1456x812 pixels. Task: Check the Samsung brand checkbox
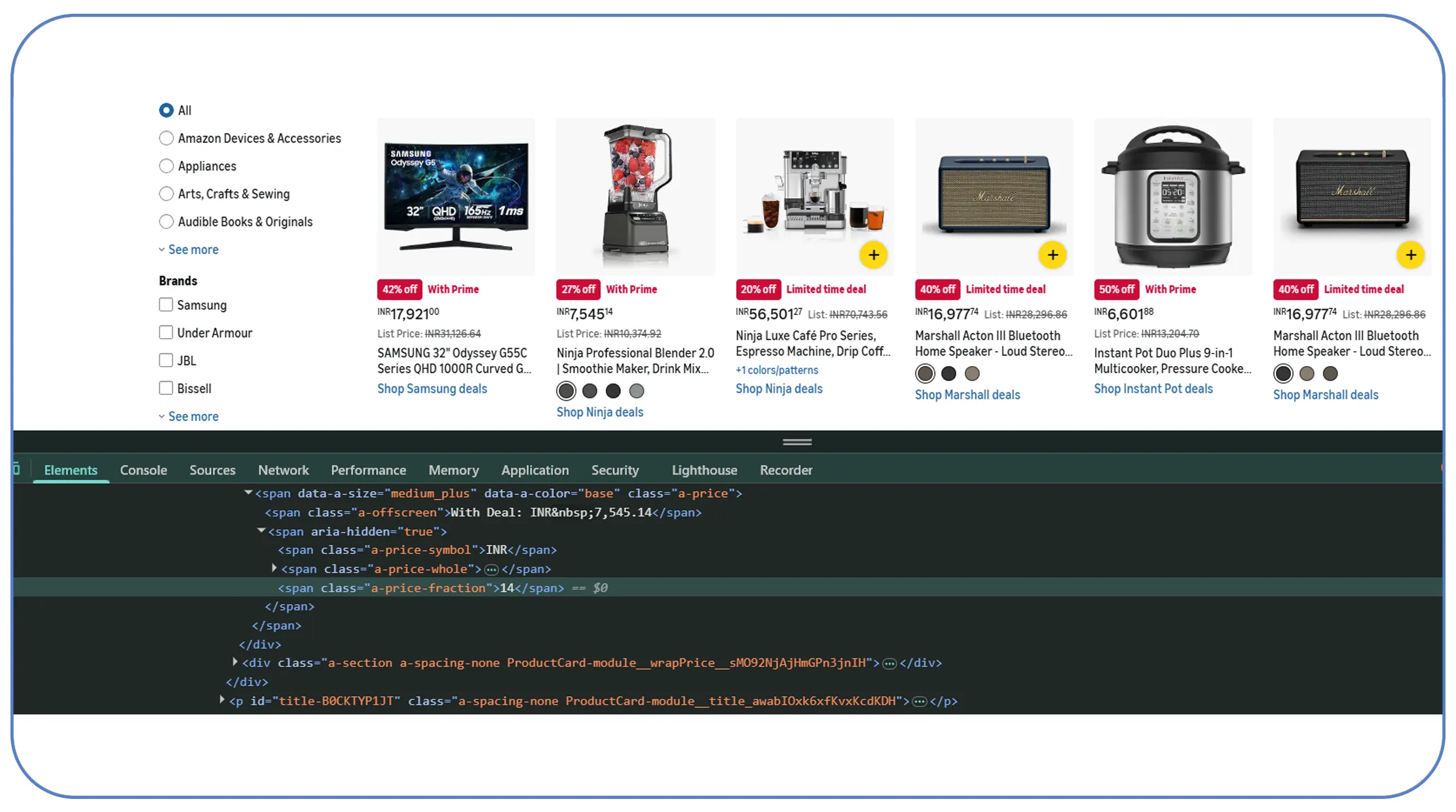tap(166, 304)
